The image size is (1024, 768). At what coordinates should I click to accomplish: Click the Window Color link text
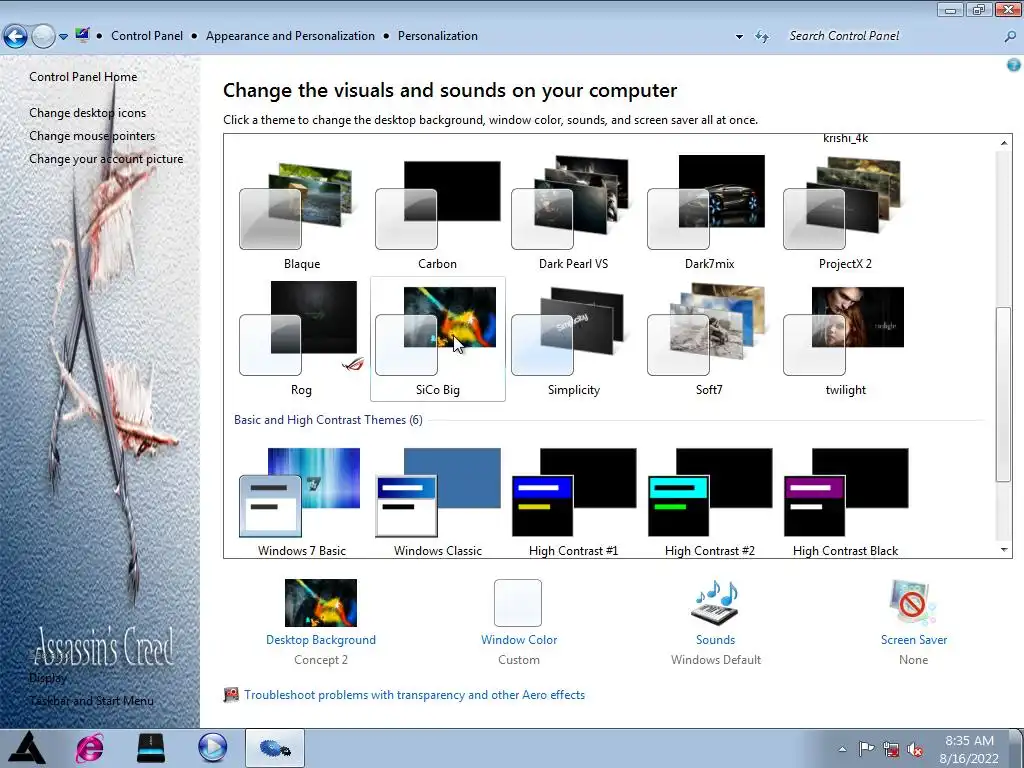(519, 640)
